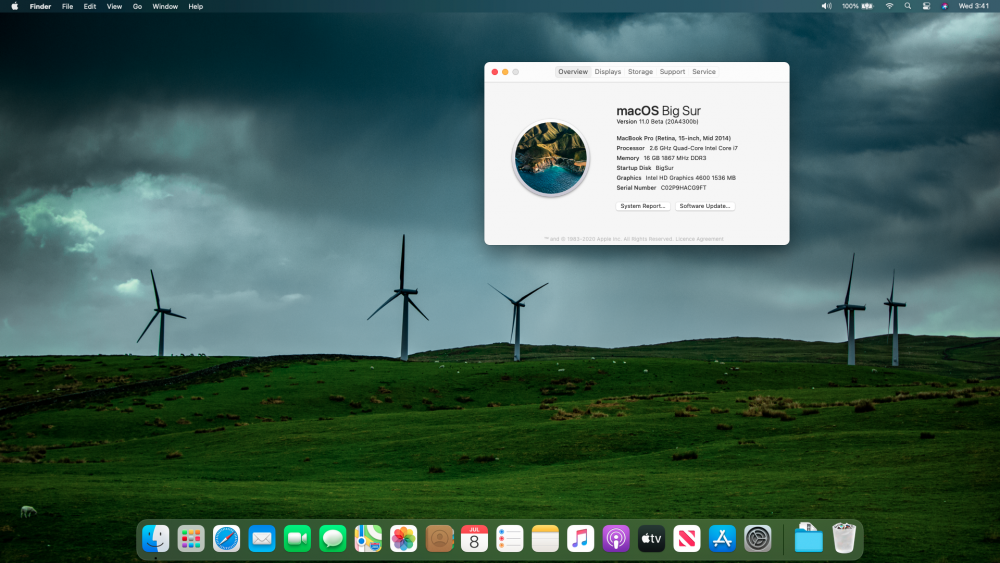Open the Mail app in the Dock
This screenshot has height=563, width=1000.
261,539
